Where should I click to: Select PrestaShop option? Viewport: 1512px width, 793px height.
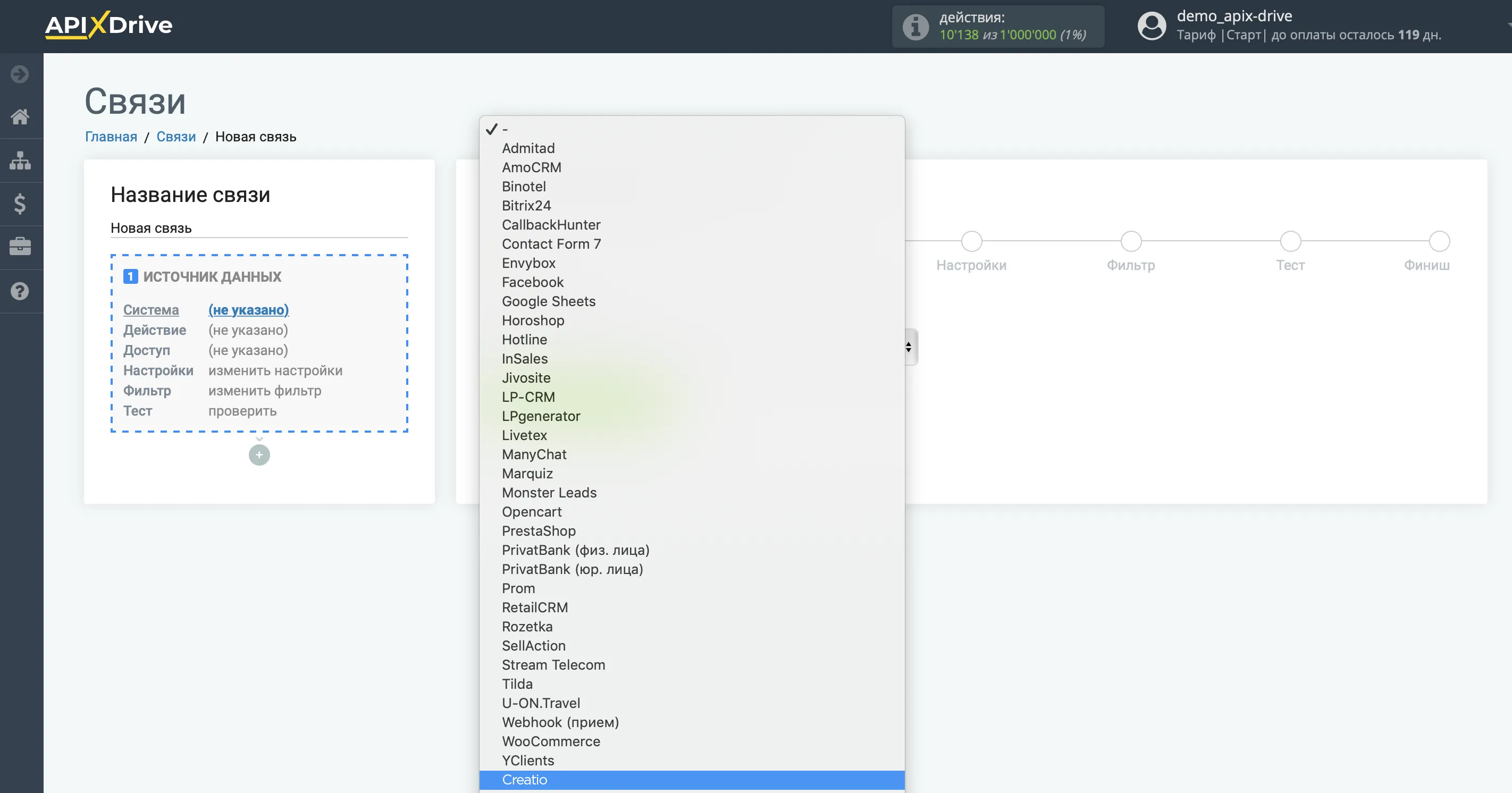[x=692, y=531]
